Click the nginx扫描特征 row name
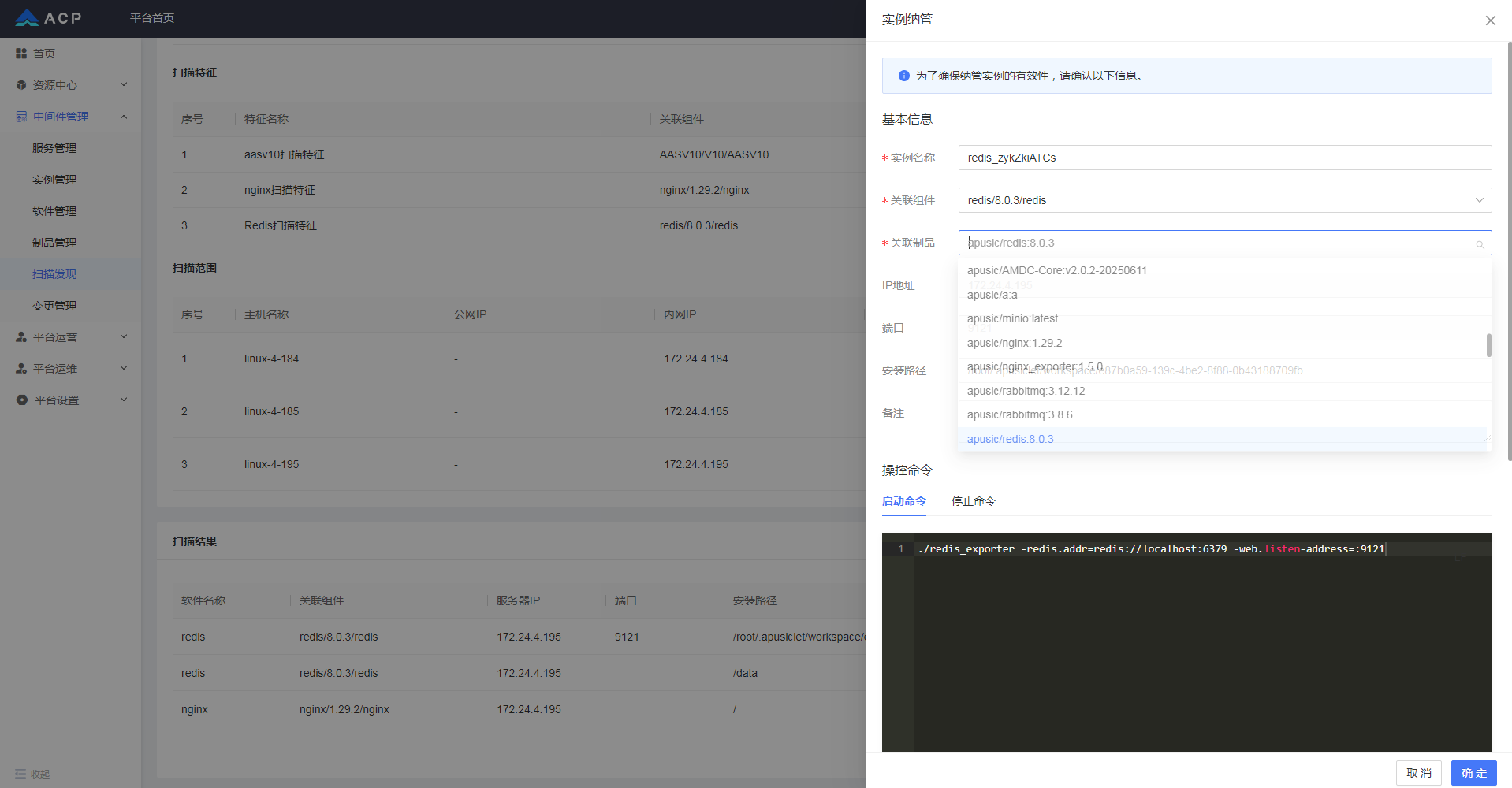 click(x=279, y=190)
